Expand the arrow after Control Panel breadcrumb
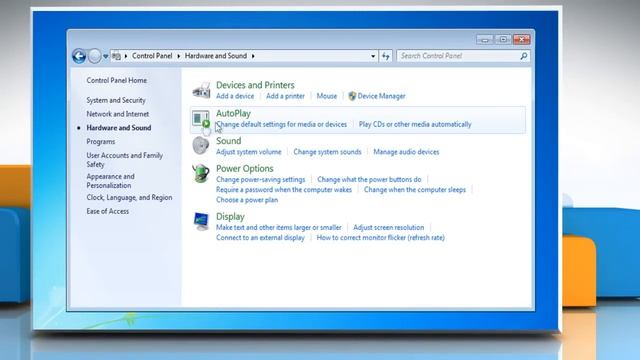Image resolution: width=640 pixels, height=360 pixels. (178, 56)
